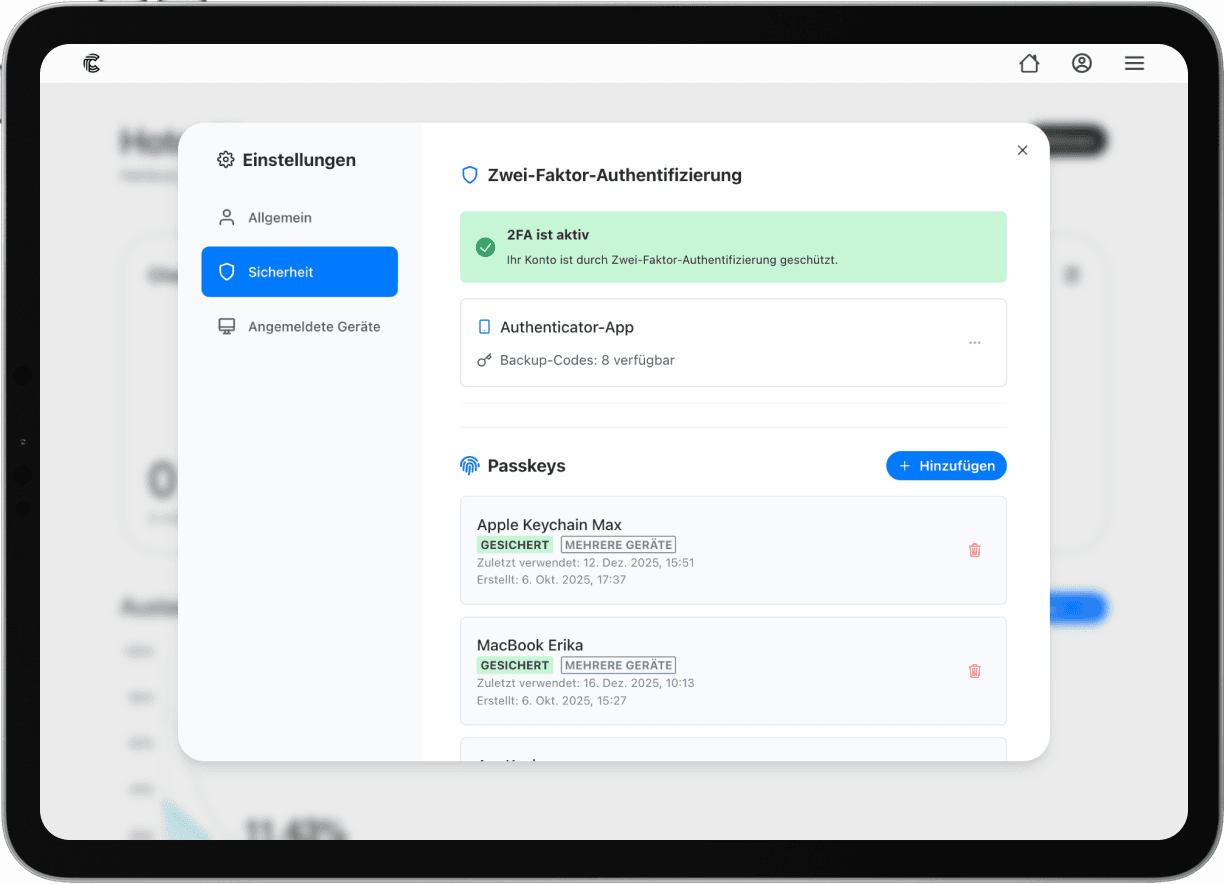
Task: Delete the Apple Keychain Max passkey
Action: tap(974, 550)
